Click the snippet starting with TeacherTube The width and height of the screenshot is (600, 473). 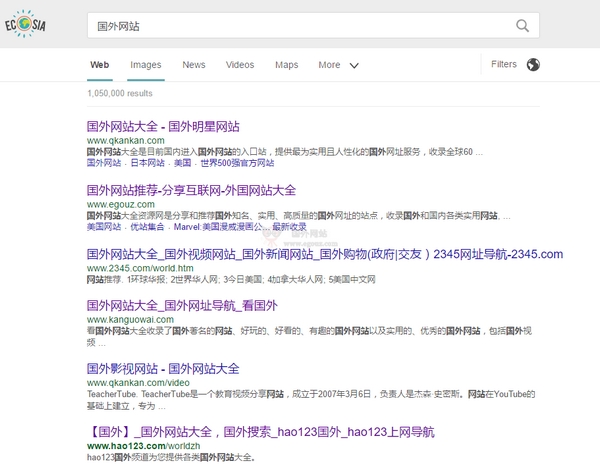point(311,400)
